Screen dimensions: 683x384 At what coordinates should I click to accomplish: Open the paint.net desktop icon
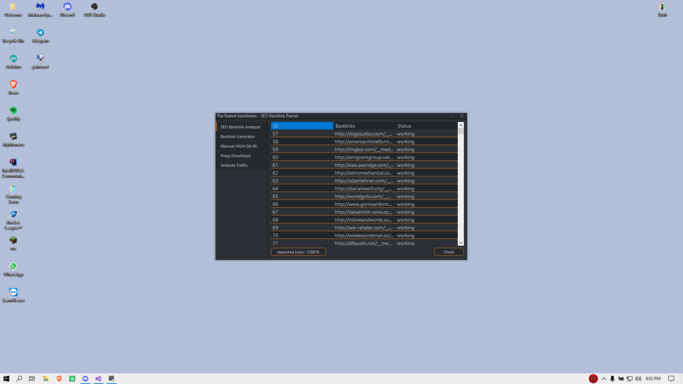pos(40,62)
